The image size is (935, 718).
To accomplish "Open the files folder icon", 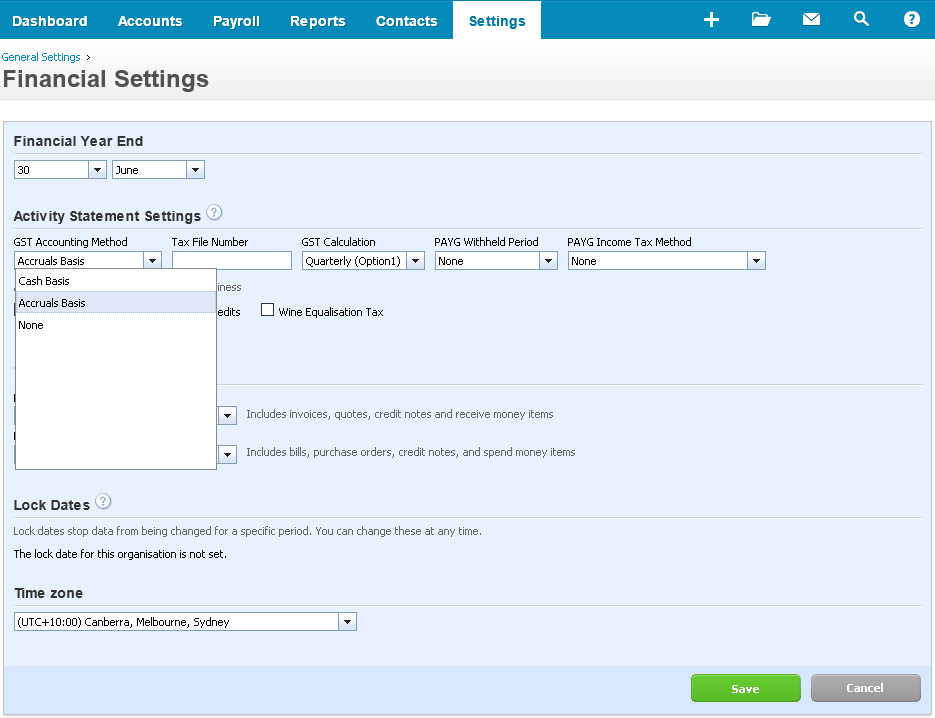I will point(761,20).
